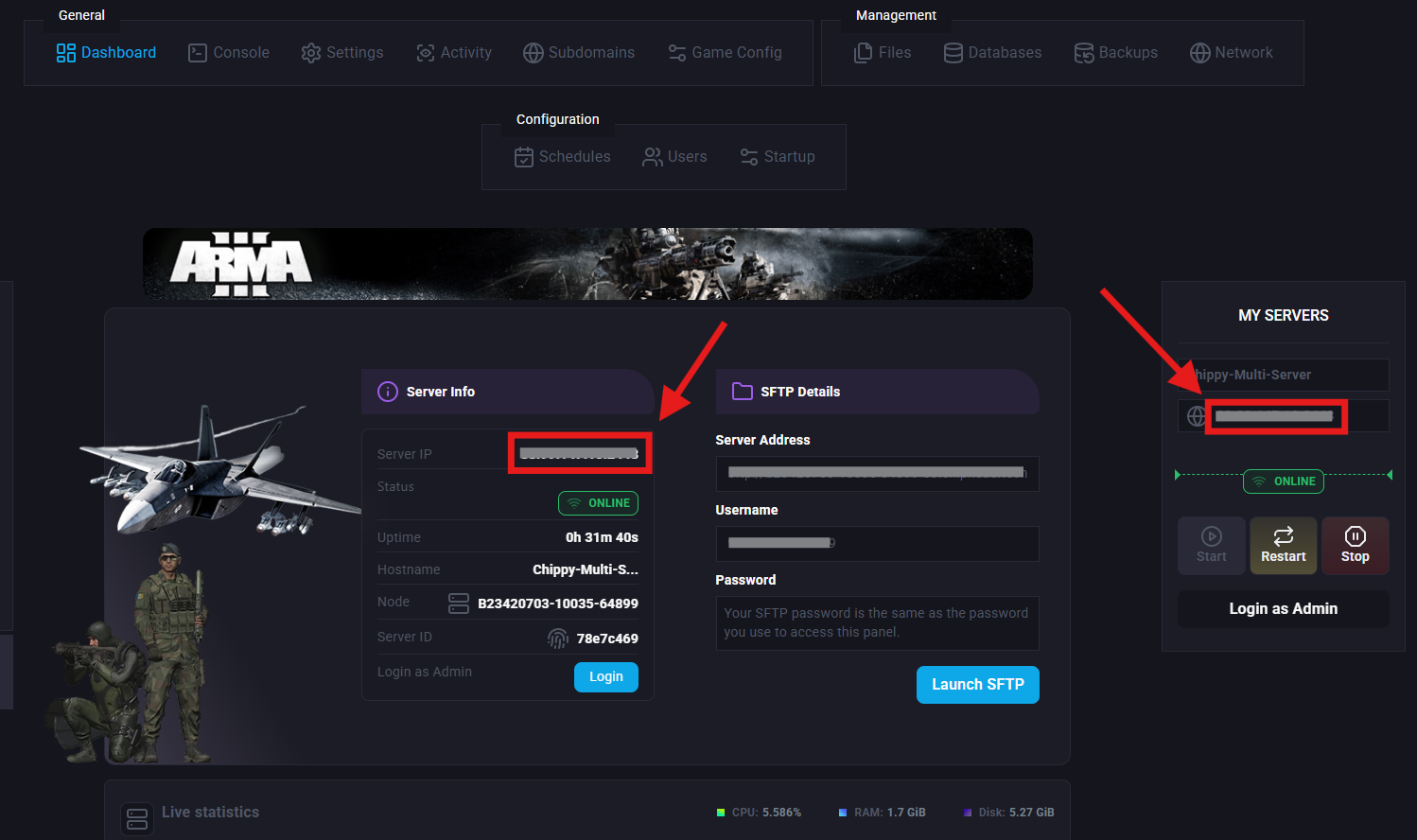Screen dimensions: 1417x840
Task: Open the Console tab
Action: (229, 53)
